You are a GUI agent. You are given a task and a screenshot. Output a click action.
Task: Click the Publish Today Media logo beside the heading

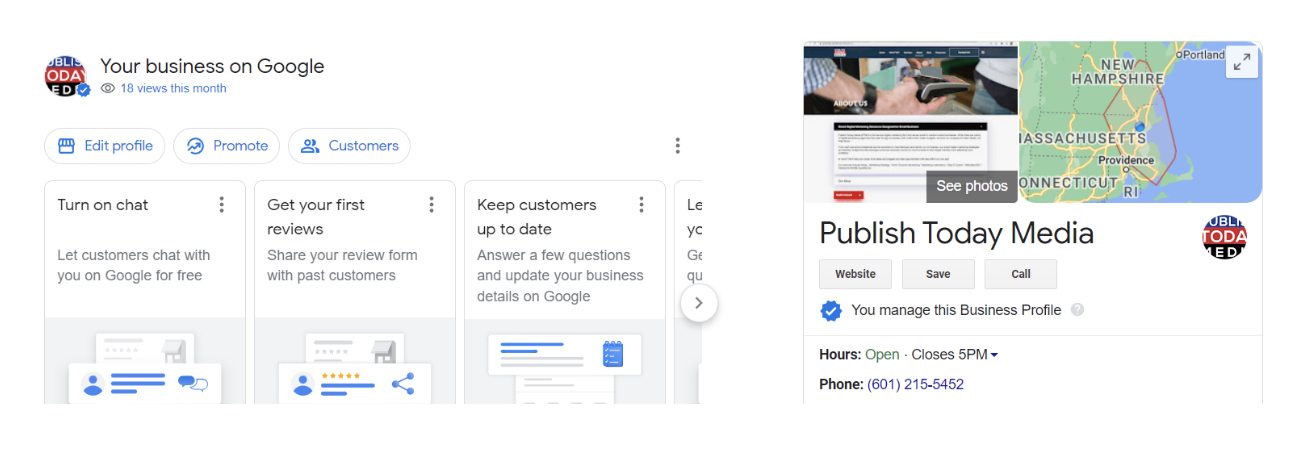point(66,76)
